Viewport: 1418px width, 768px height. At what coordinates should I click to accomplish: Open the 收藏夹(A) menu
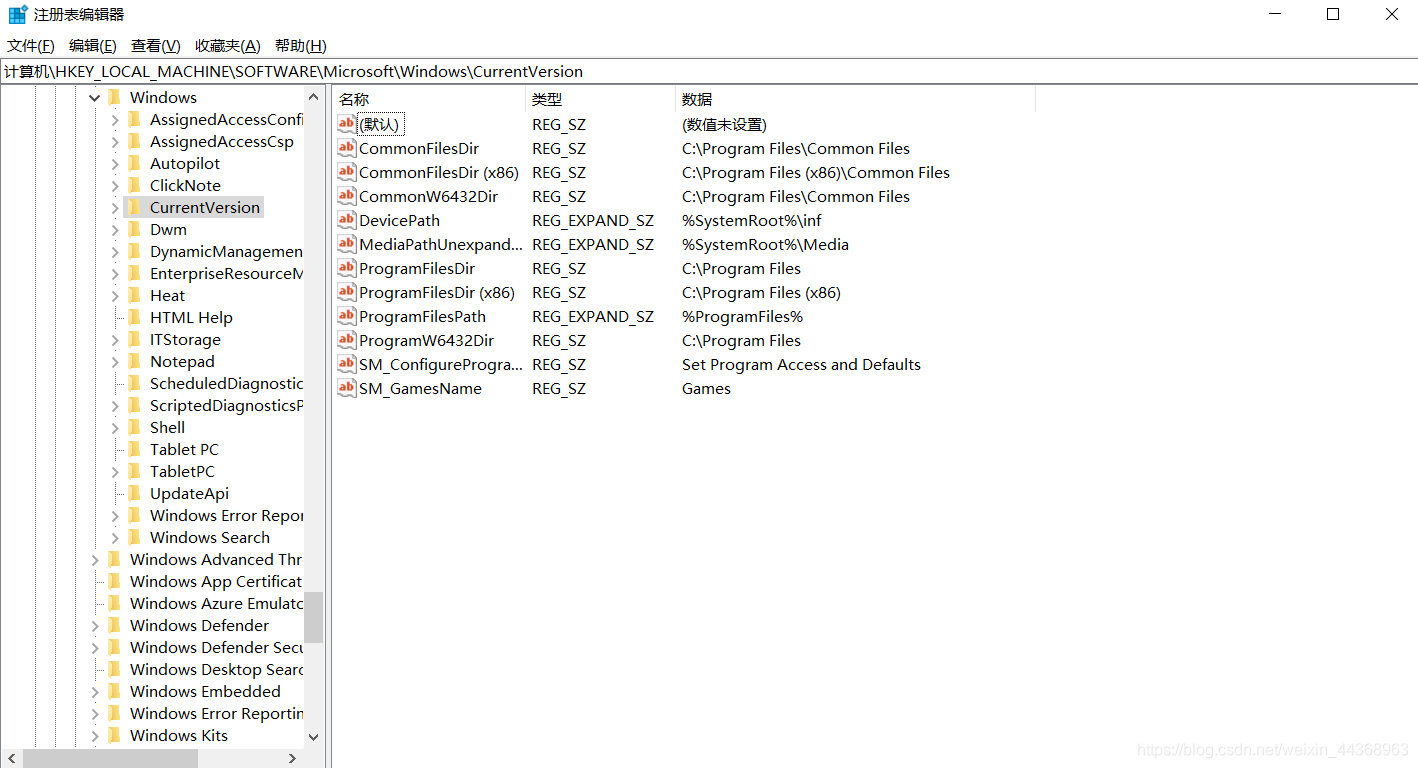point(227,45)
